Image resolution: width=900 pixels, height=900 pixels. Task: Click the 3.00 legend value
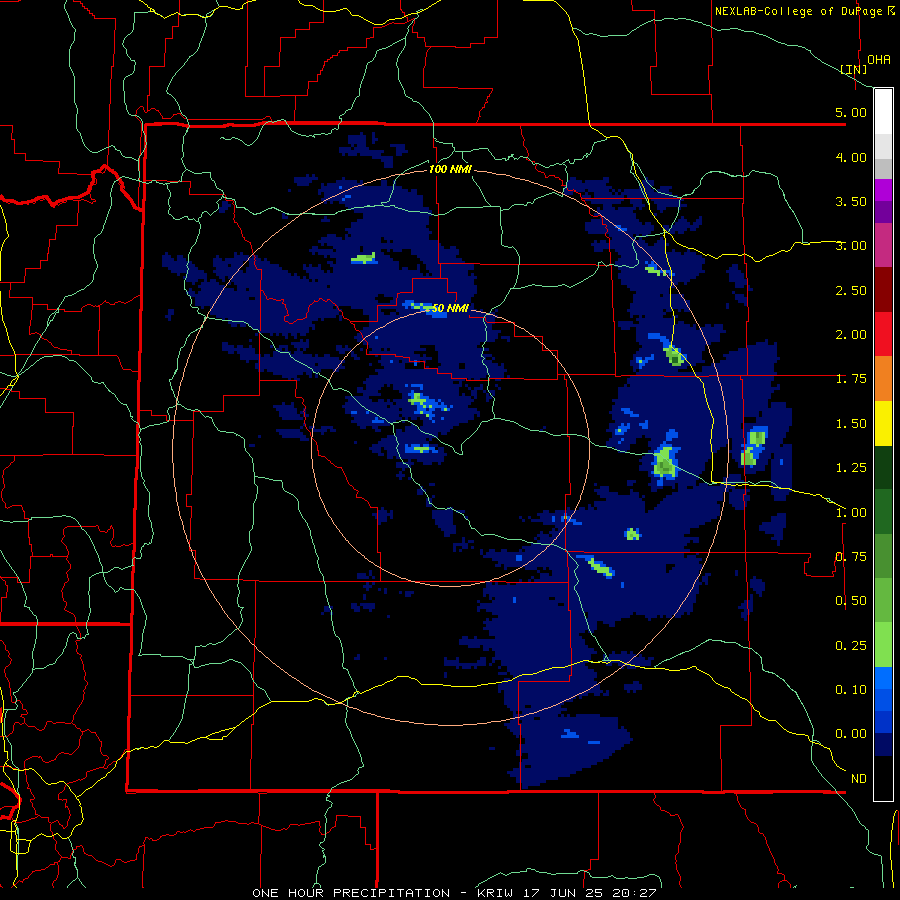click(x=851, y=246)
